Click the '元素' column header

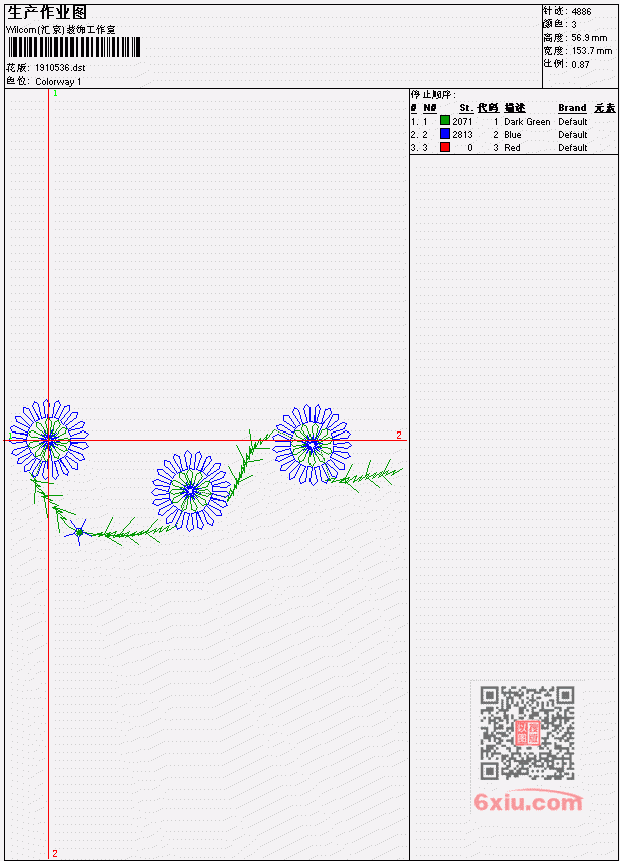pyautogui.click(x=605, y=108)
